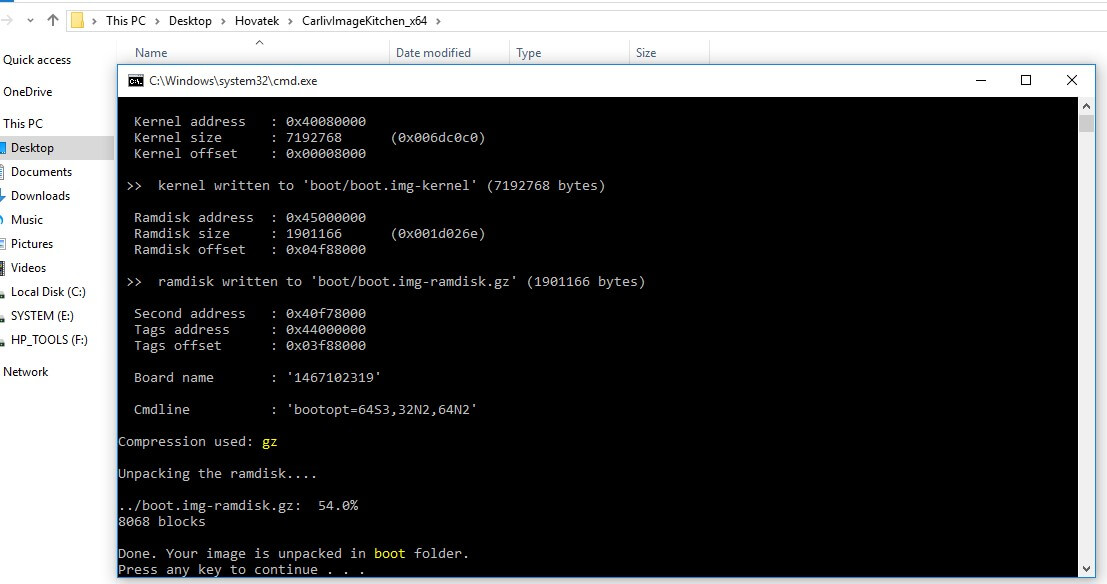Select Desktop in the navigation pane
Screen dimensions: 1107x584
[33, 147]
